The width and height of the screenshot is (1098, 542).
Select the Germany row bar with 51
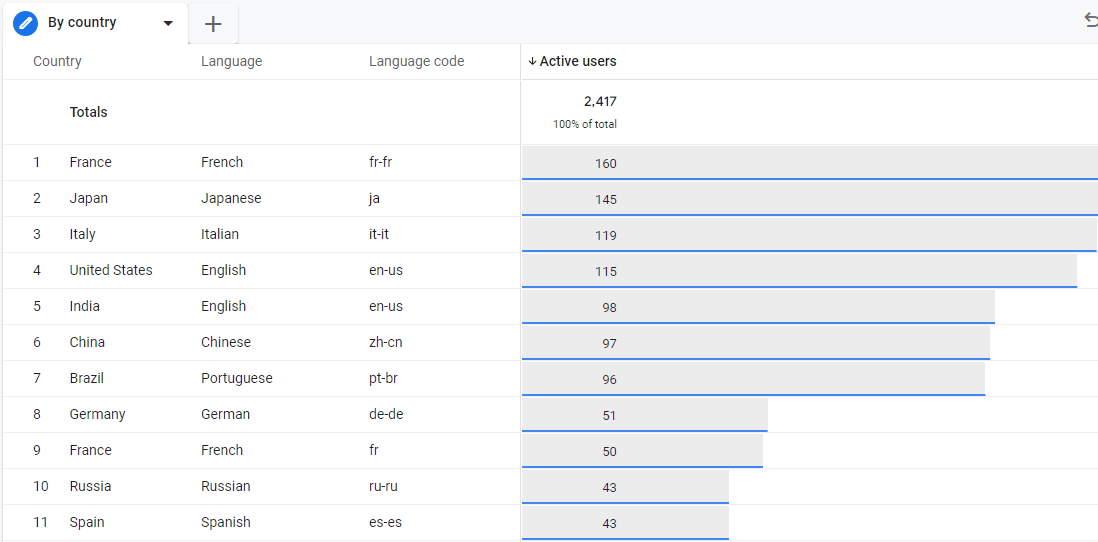[644, 415]
